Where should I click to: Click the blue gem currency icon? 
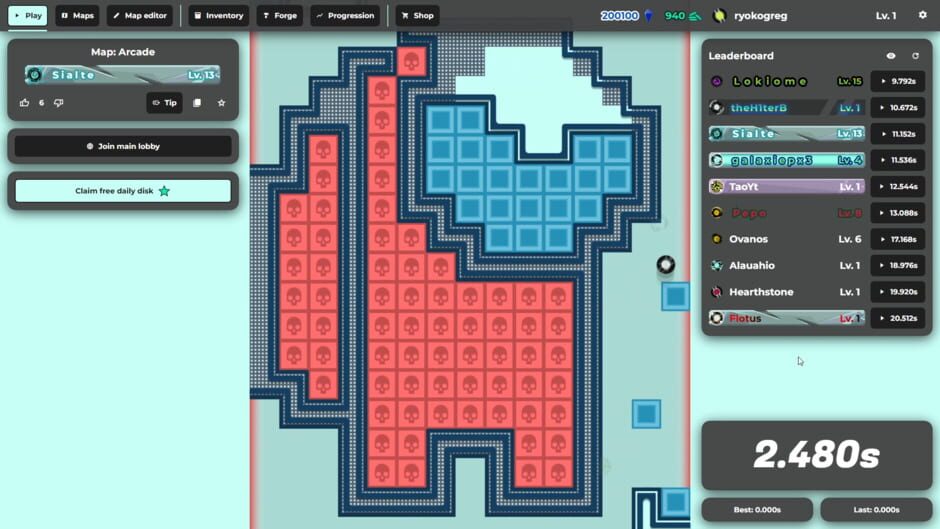coord(648,16)
